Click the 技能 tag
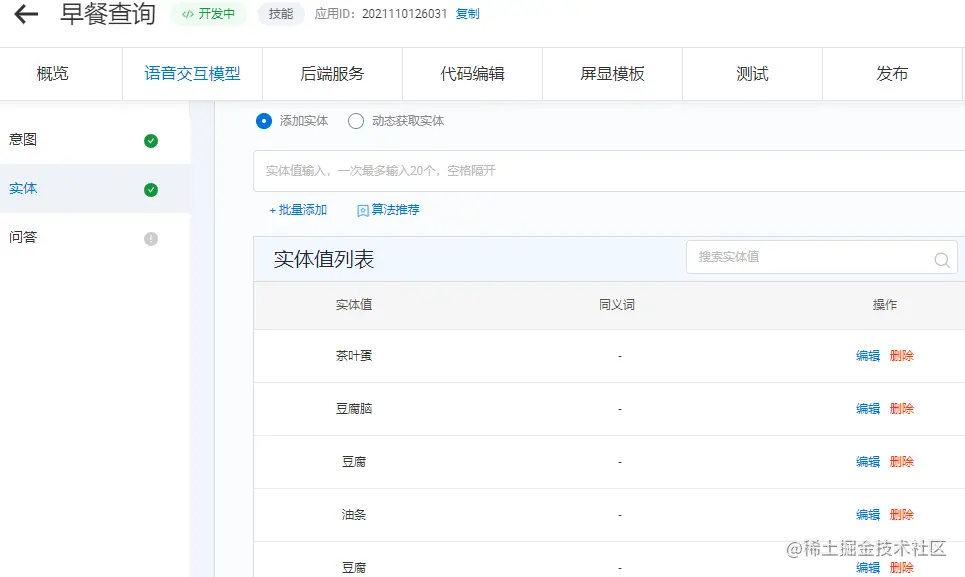 (281, 14)
